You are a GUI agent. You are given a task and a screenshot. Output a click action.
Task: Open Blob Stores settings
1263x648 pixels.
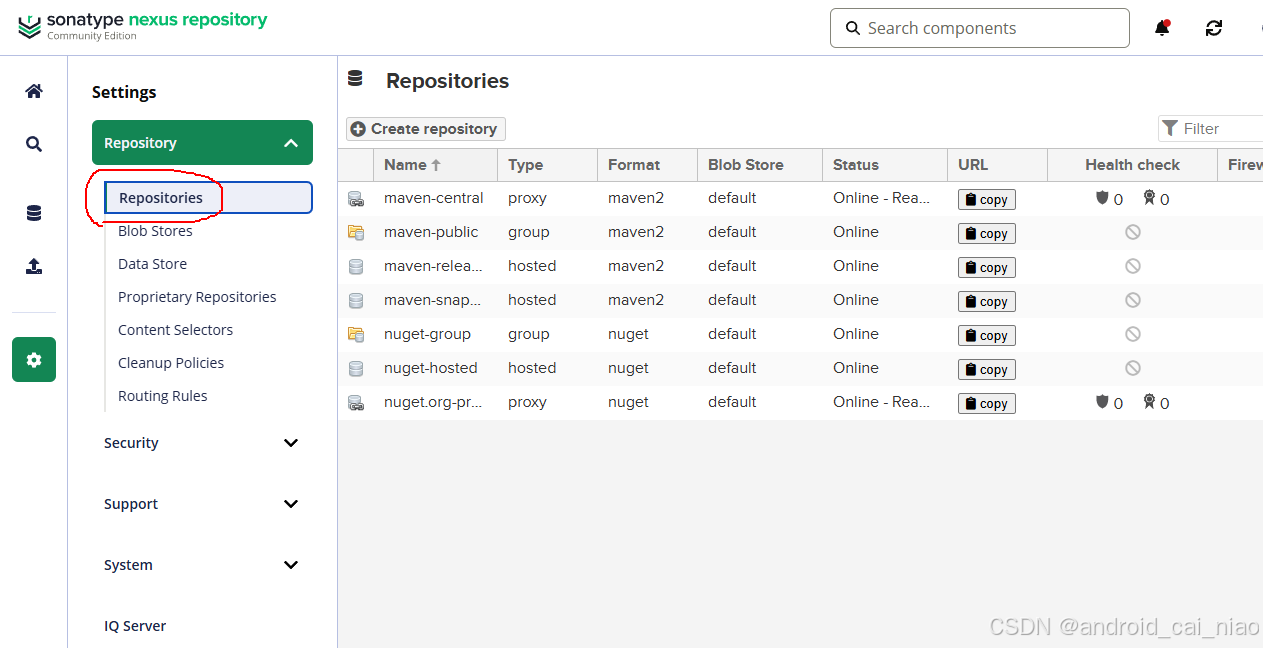click(155, 231)
